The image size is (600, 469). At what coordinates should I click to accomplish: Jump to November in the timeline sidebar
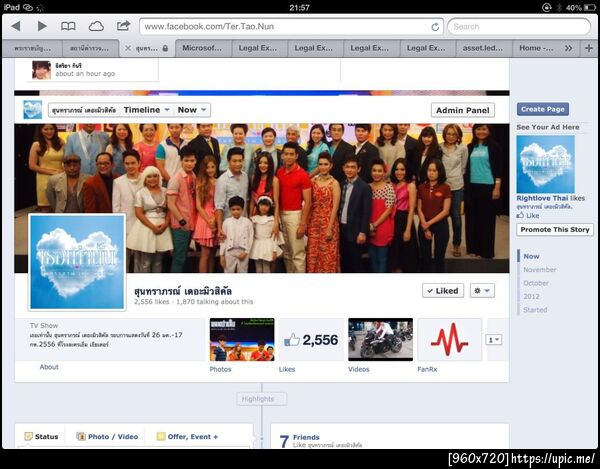pos(540,270)
